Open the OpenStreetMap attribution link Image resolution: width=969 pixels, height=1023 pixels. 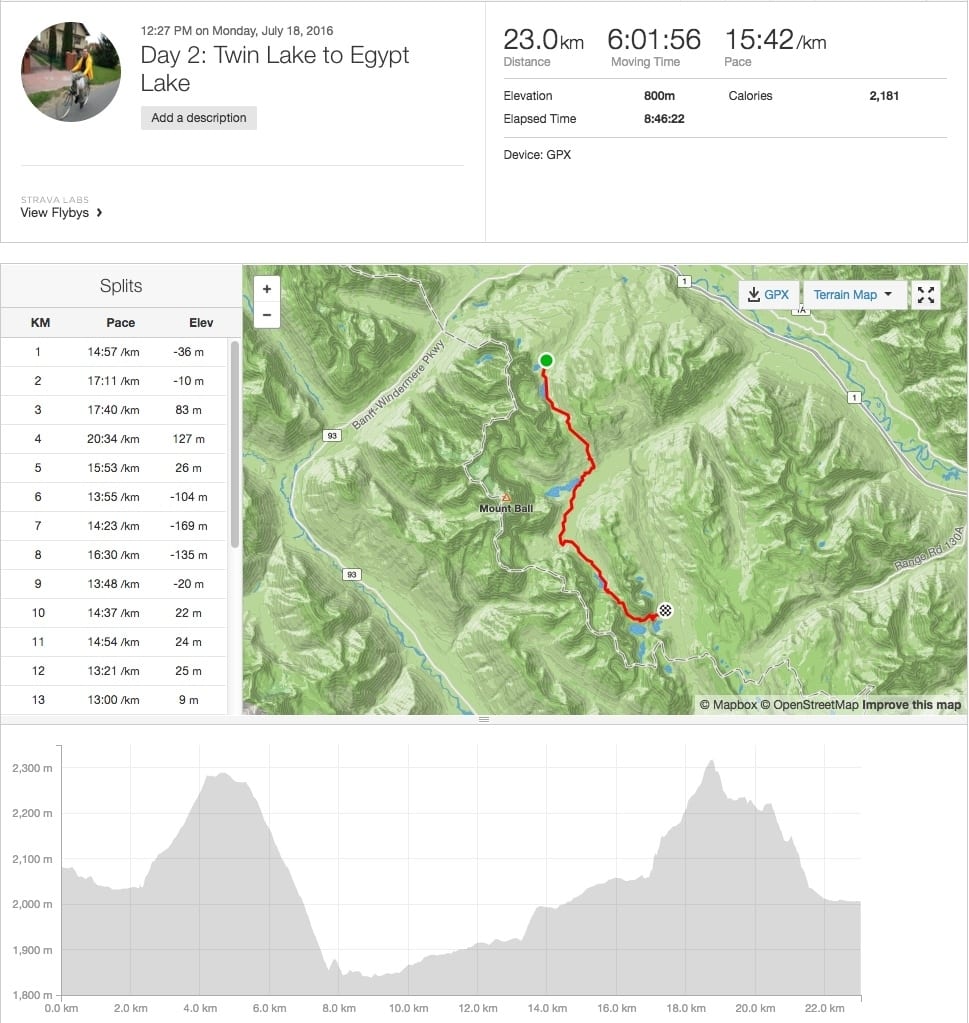coord(809,705)
